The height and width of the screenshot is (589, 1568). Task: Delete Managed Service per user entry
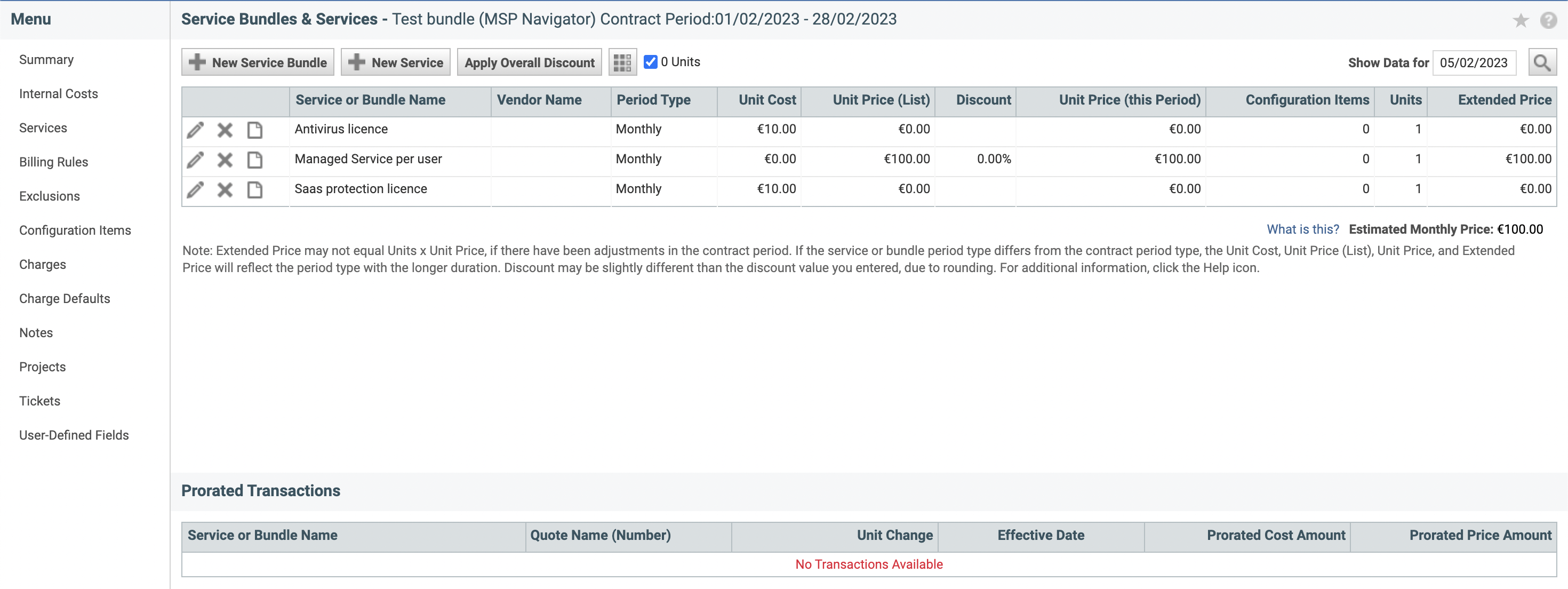[x=225, y=160]
